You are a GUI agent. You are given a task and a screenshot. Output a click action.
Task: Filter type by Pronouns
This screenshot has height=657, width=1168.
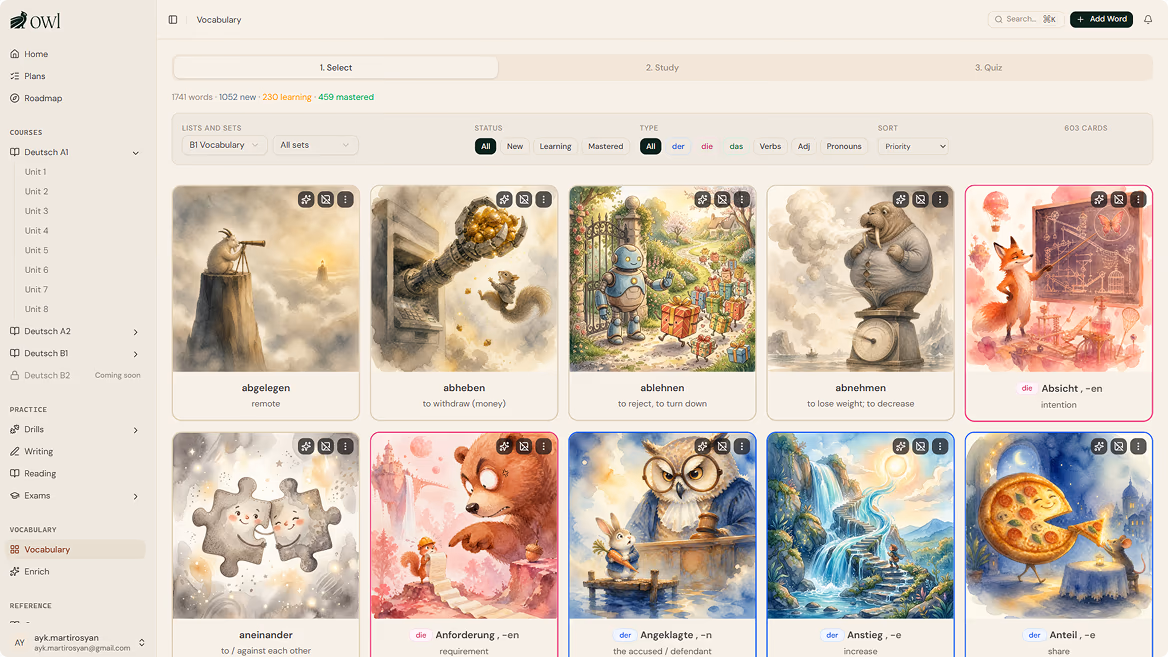click(x=844, y=146)
